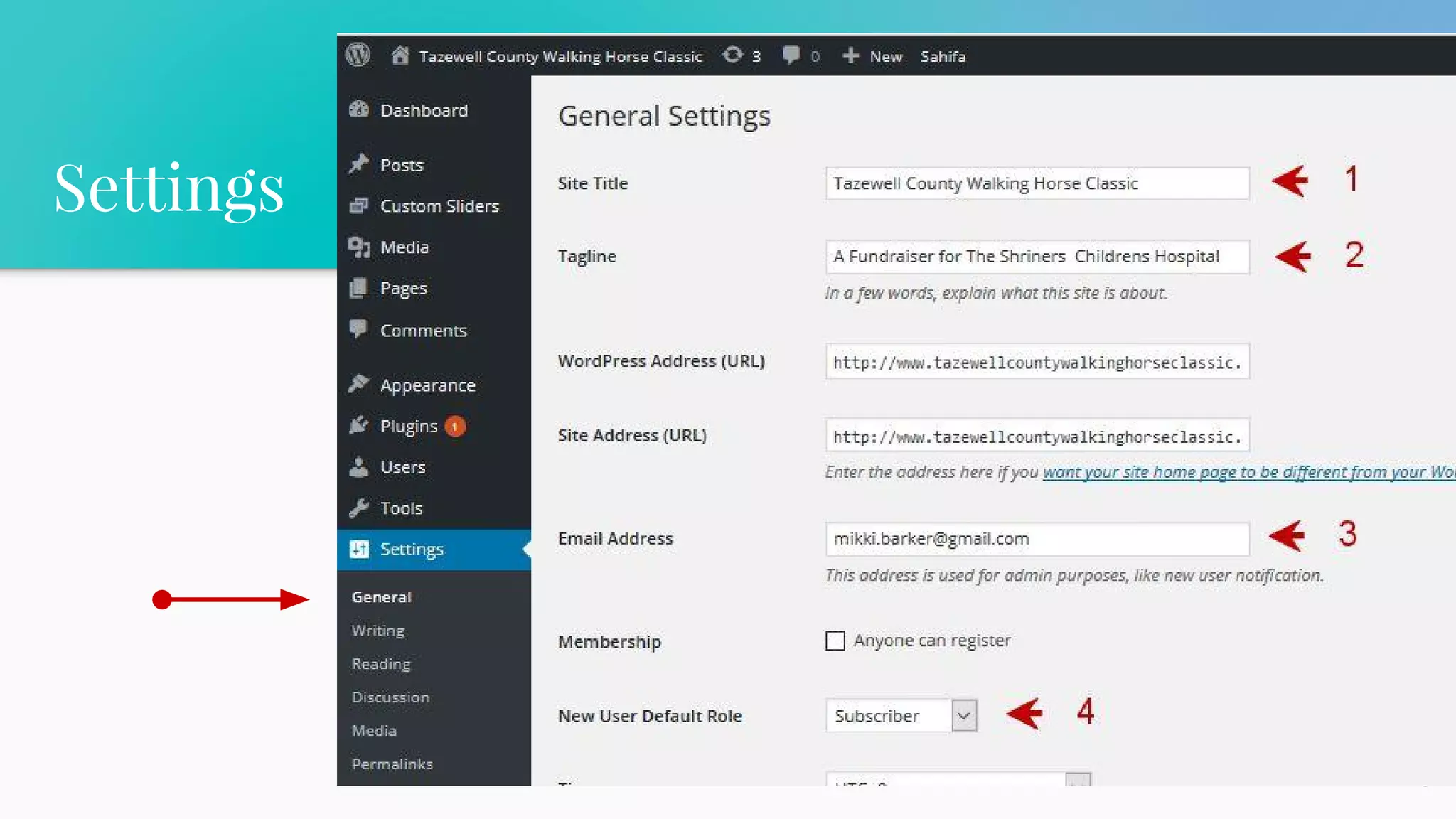The height and width of the screenshot is (819, 1456).
Task: Click into the Email Address field
Action: pyautogui.click(x=1037, y=539)
